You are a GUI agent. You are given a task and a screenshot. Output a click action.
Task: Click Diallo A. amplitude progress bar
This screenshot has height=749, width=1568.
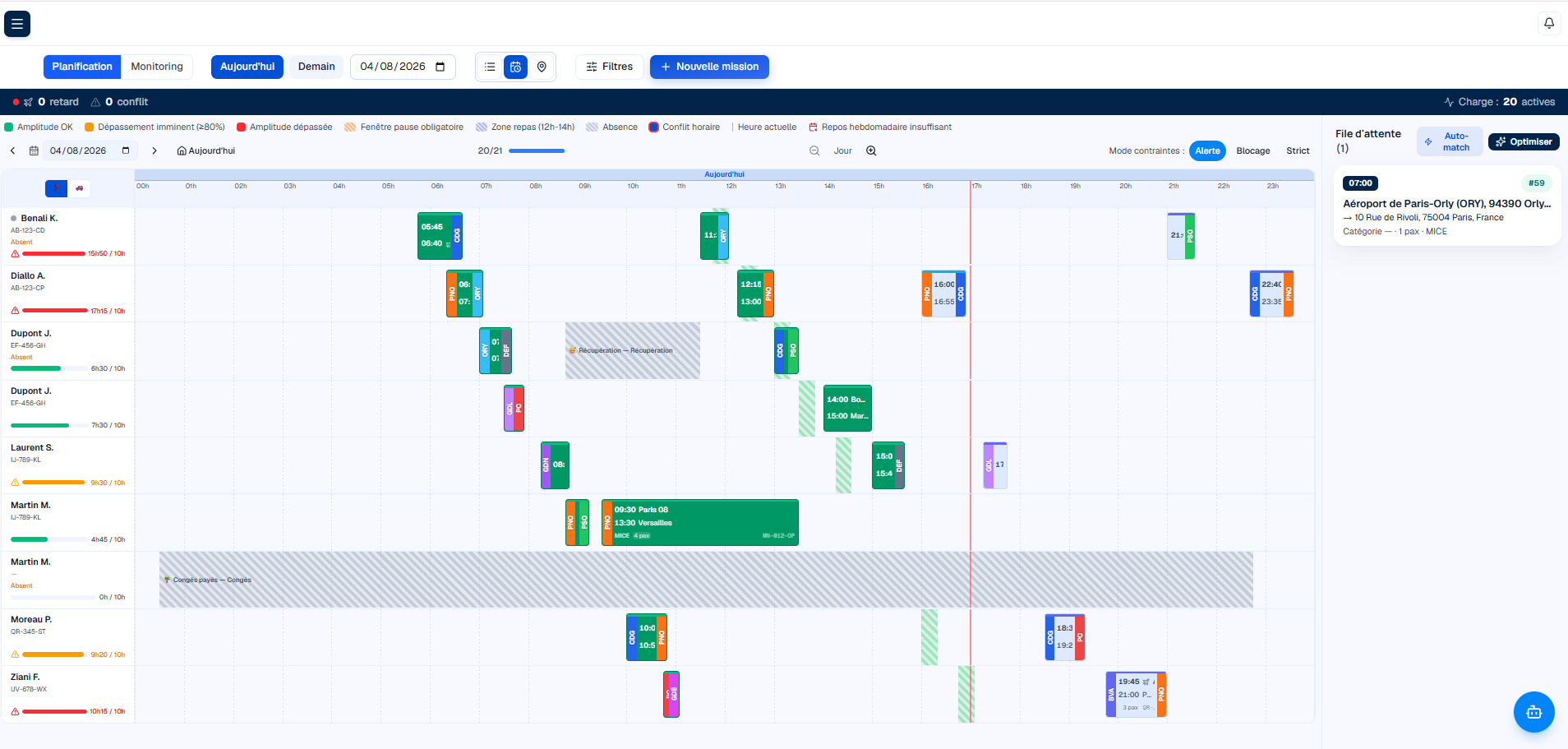(54, 311)
